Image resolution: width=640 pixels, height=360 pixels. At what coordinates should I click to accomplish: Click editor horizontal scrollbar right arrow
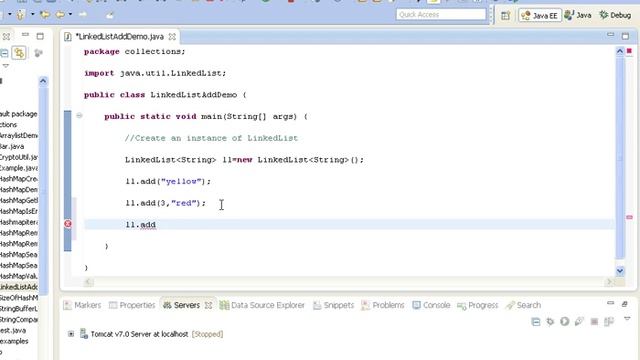[609, 282]
